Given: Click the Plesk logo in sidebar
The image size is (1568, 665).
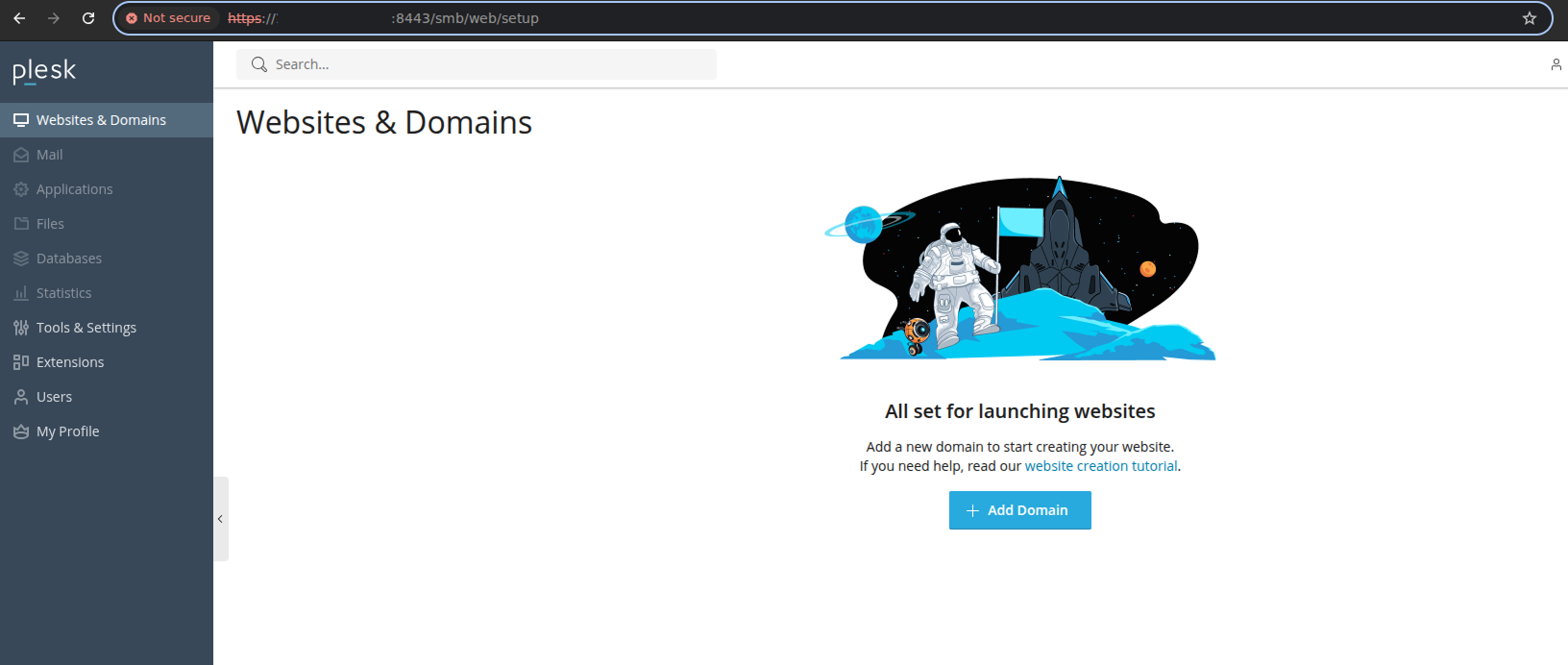Looking at the screenshot, I should [x=44, y=71].
